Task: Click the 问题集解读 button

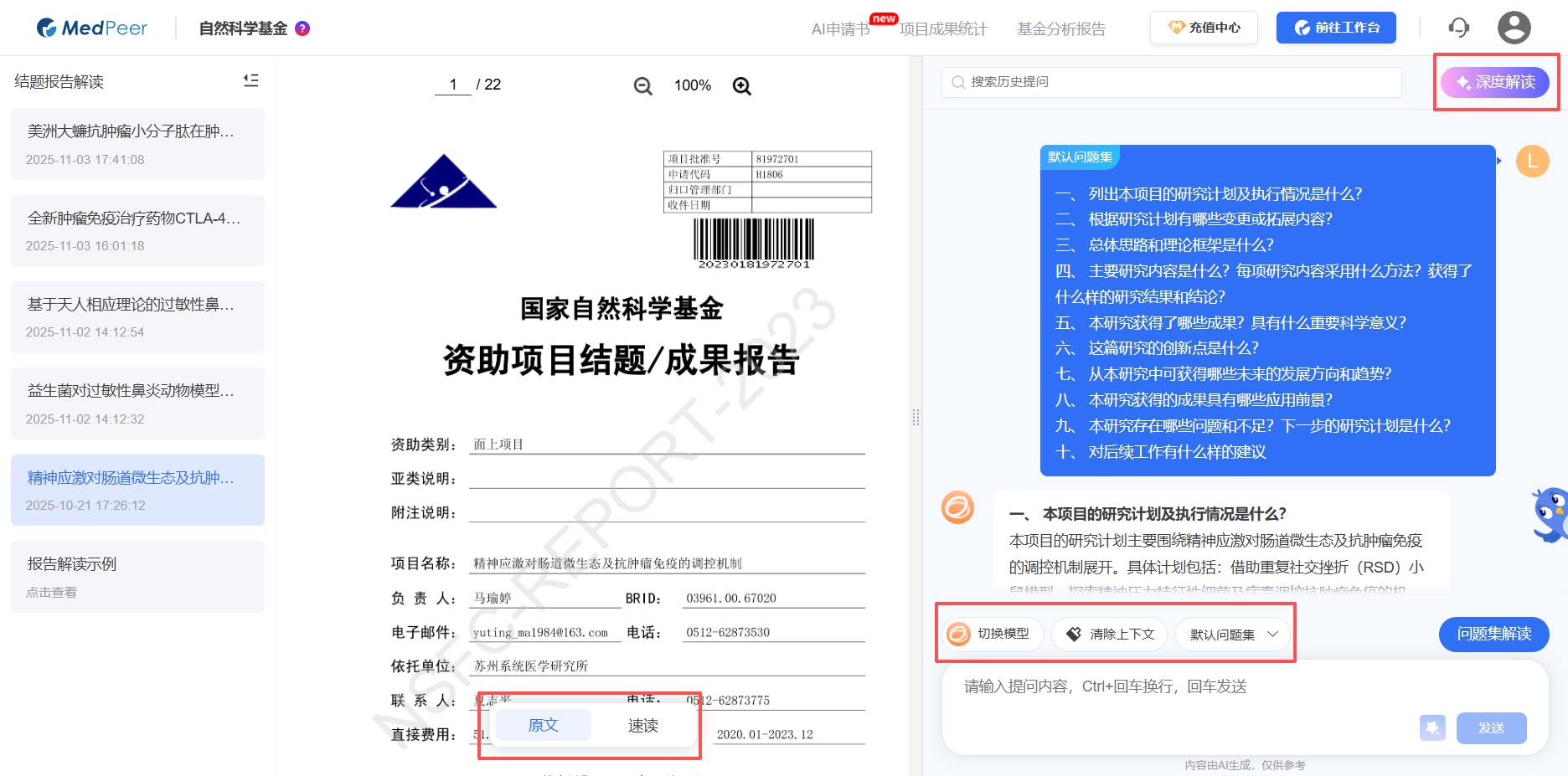Action: point(1493,634)
